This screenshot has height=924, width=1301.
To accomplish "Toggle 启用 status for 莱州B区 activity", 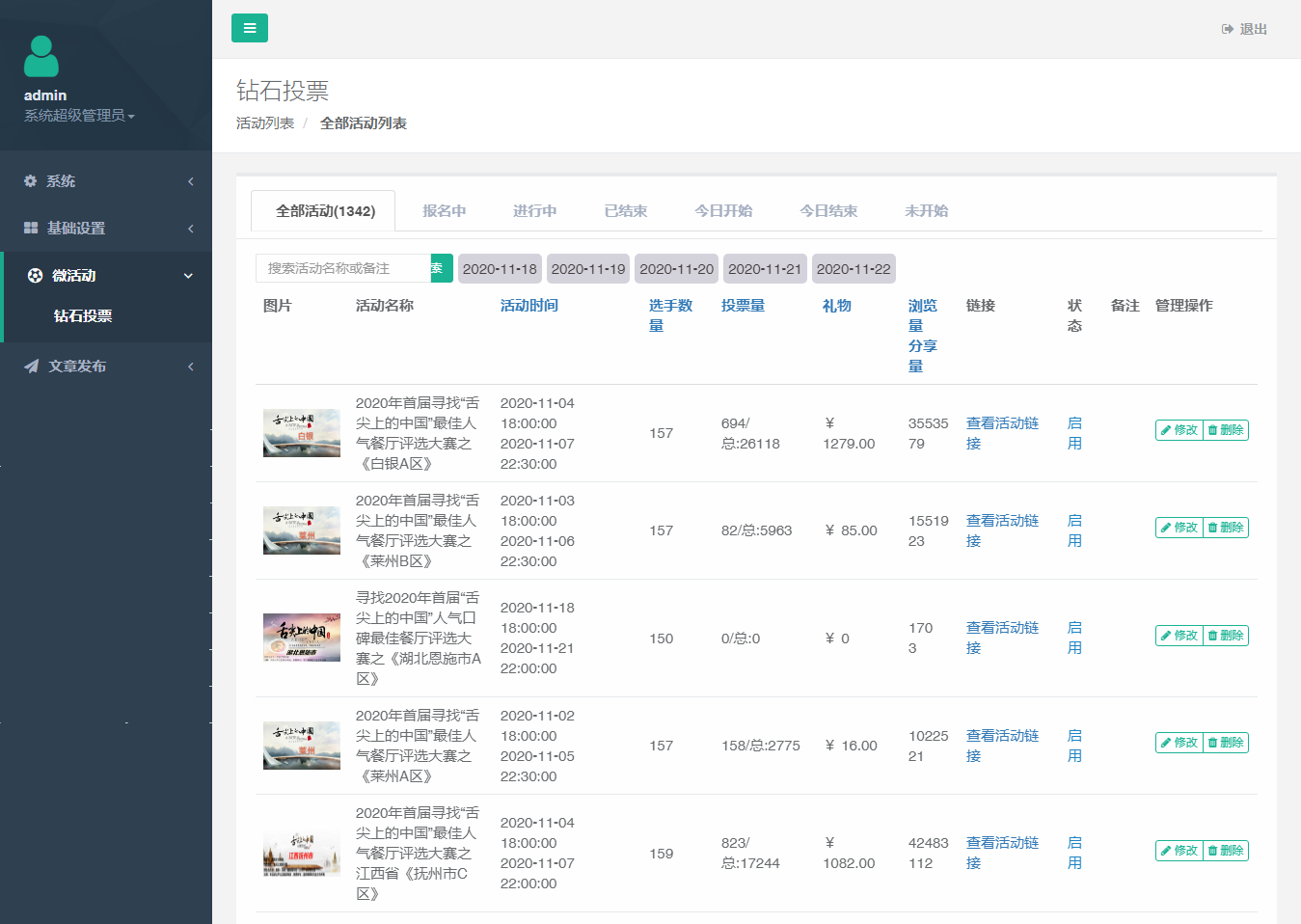I will [x=1074, y=530].
